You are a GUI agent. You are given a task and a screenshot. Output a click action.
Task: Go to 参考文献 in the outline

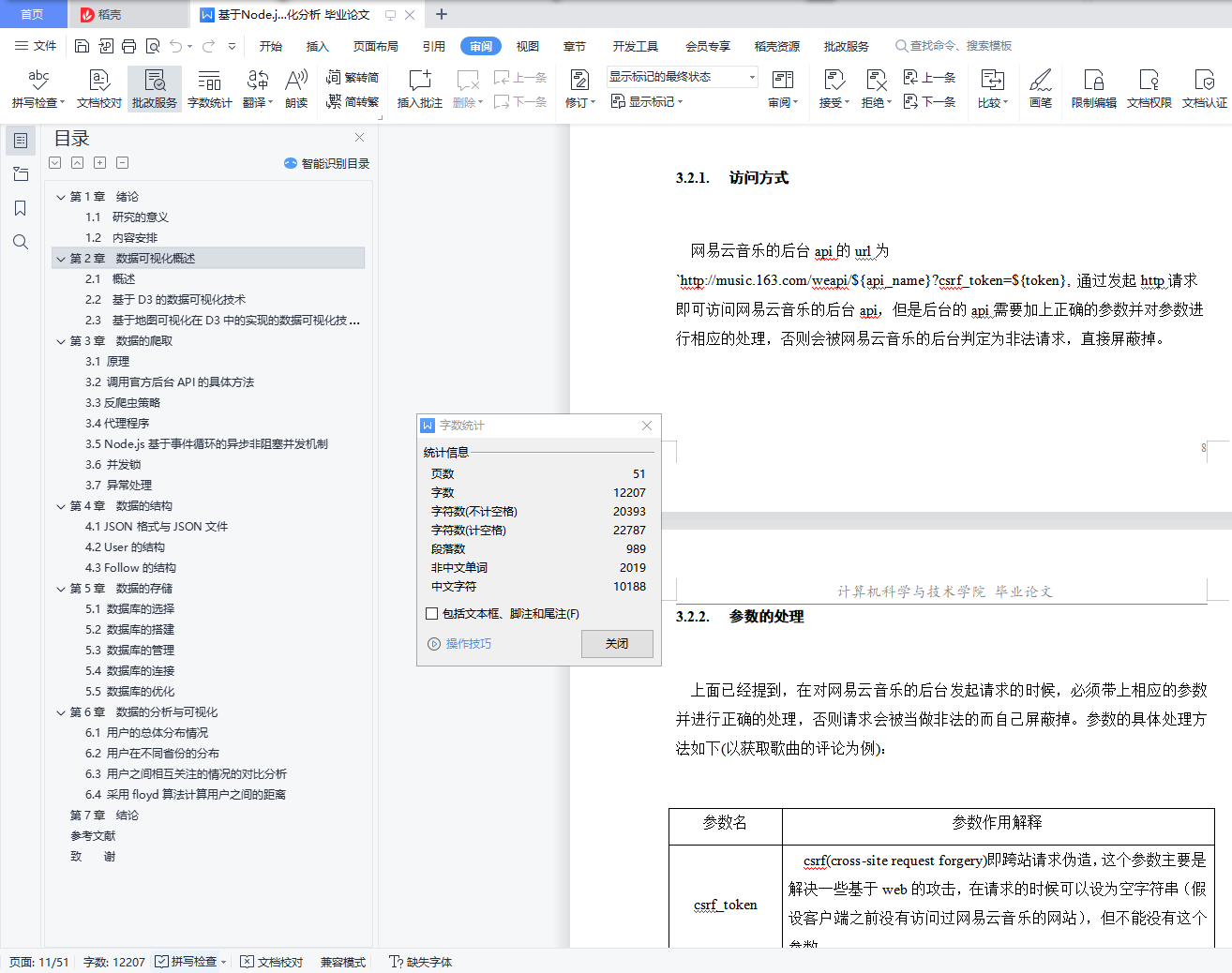click(93, 836)
